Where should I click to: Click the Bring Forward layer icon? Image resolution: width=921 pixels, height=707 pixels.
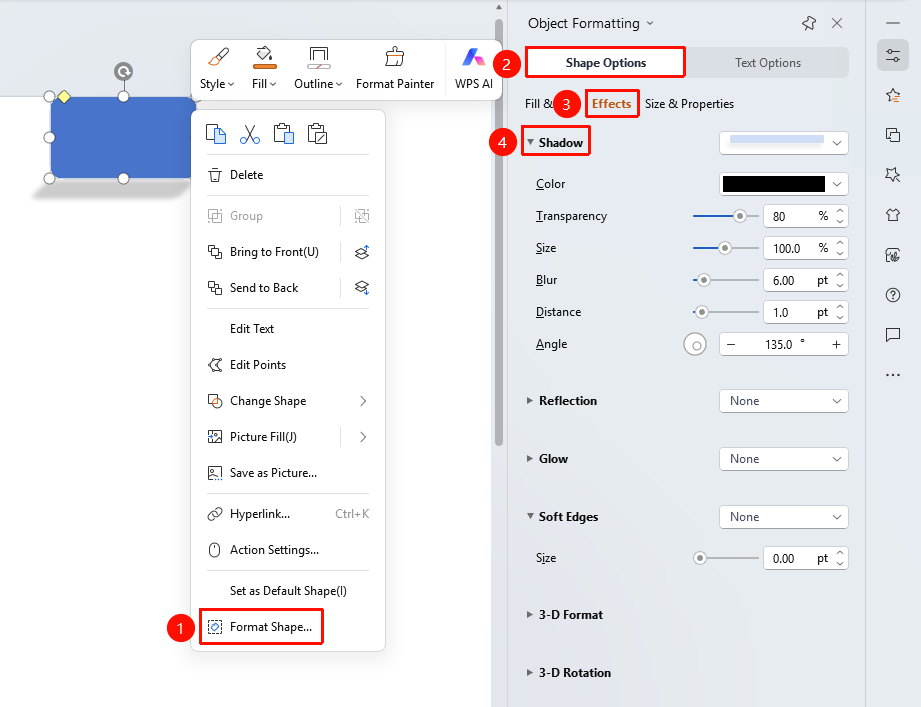pos(362,252)
